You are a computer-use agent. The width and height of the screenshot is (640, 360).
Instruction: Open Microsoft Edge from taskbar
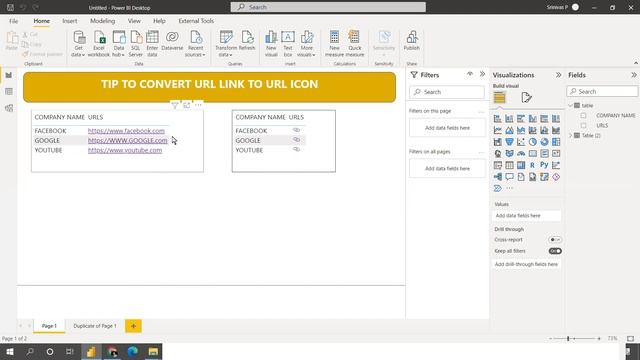(133, 351)
